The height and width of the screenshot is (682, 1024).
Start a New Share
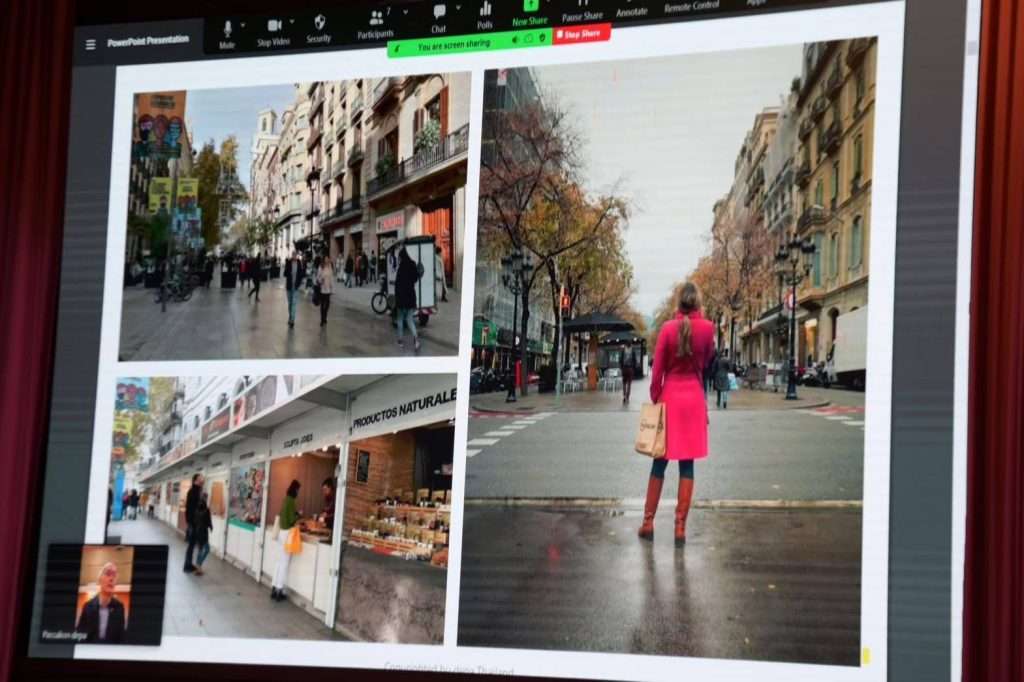pos(530,13)
